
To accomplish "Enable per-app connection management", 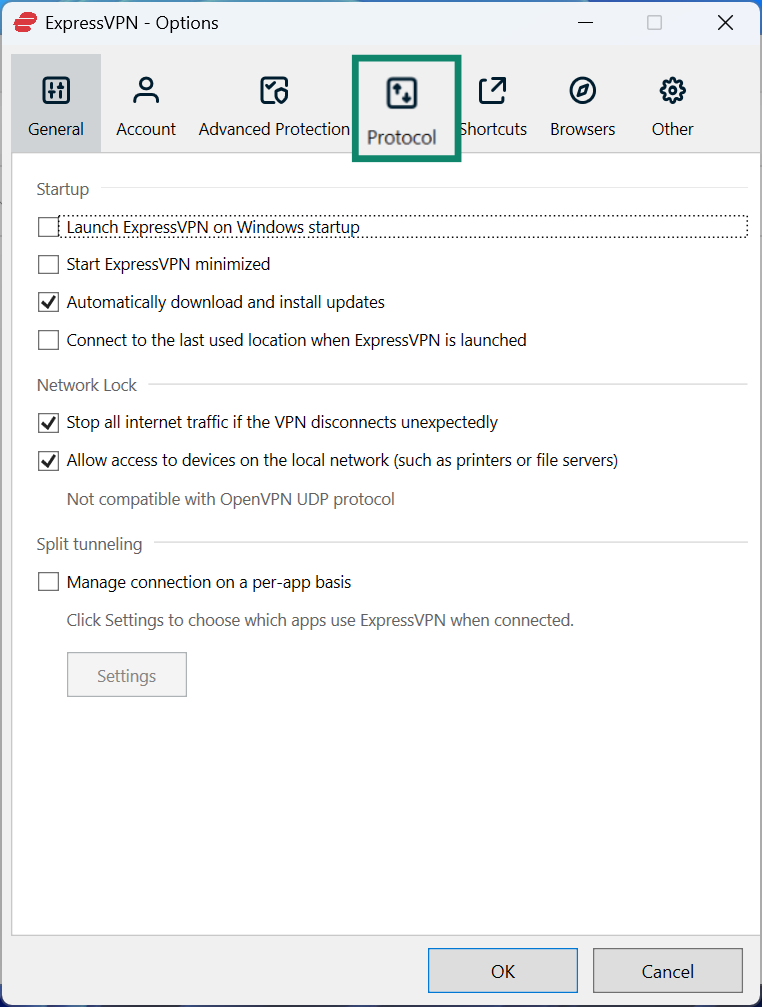I will [47, 582].
